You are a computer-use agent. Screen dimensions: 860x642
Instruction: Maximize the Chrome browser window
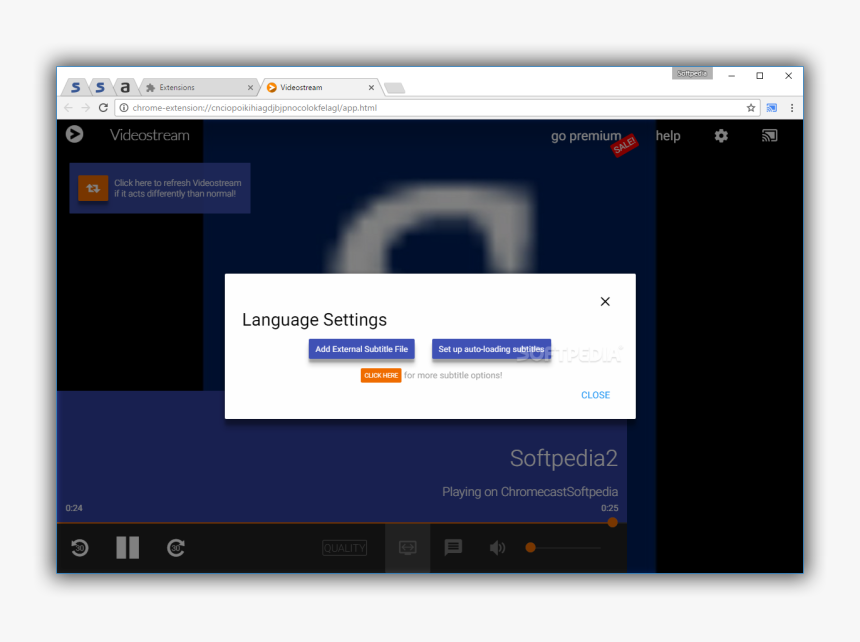point(760,76)
